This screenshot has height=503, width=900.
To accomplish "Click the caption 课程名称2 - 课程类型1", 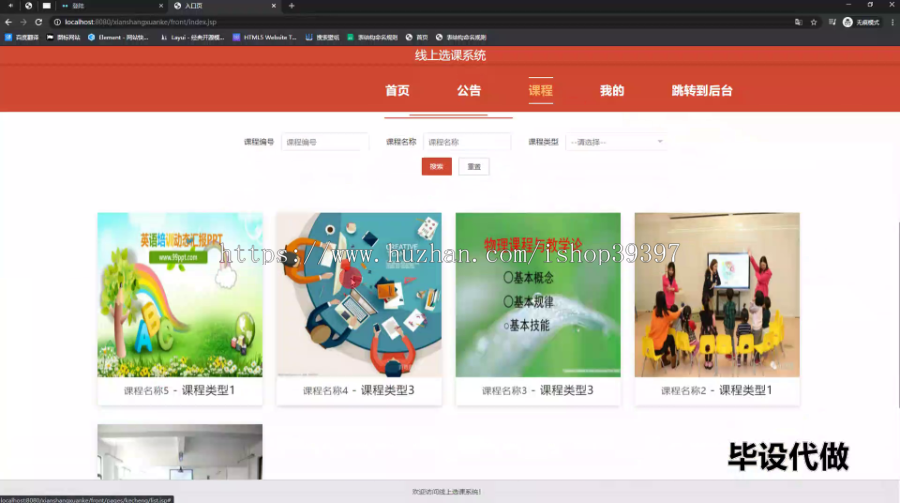I will (x=717, y=390).
